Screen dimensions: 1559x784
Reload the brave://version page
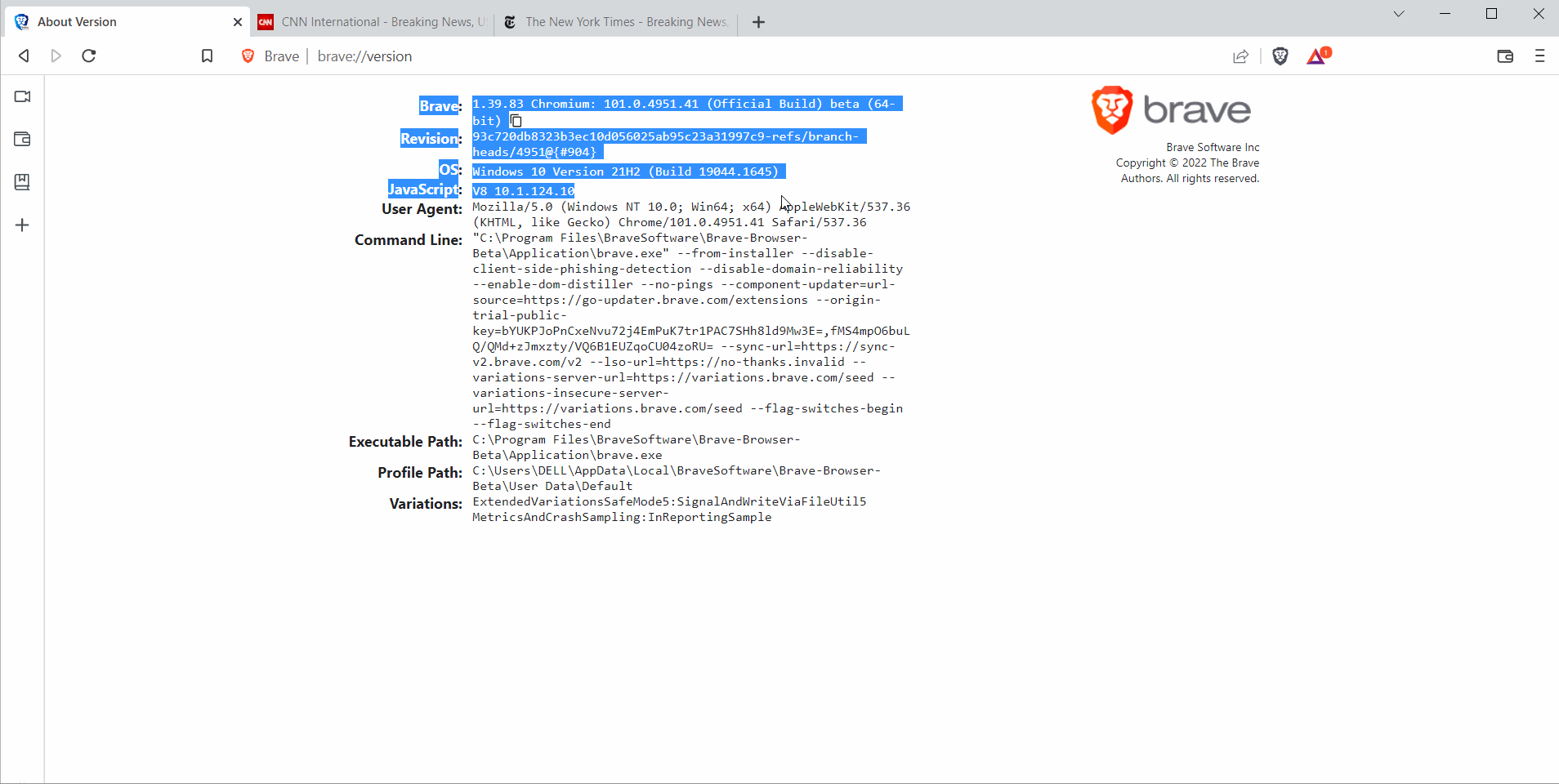(x=89, y=56)
